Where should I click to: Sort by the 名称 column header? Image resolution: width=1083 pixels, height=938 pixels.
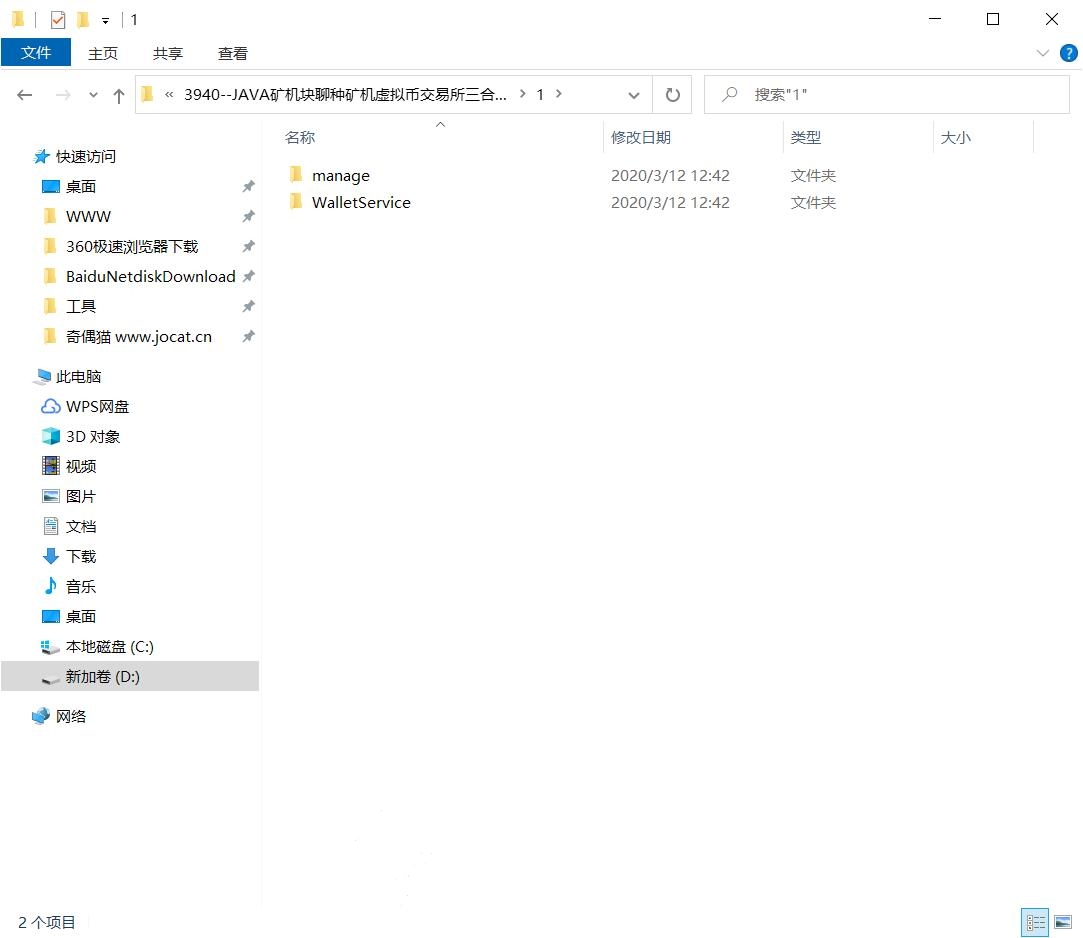tap(300, 137)
